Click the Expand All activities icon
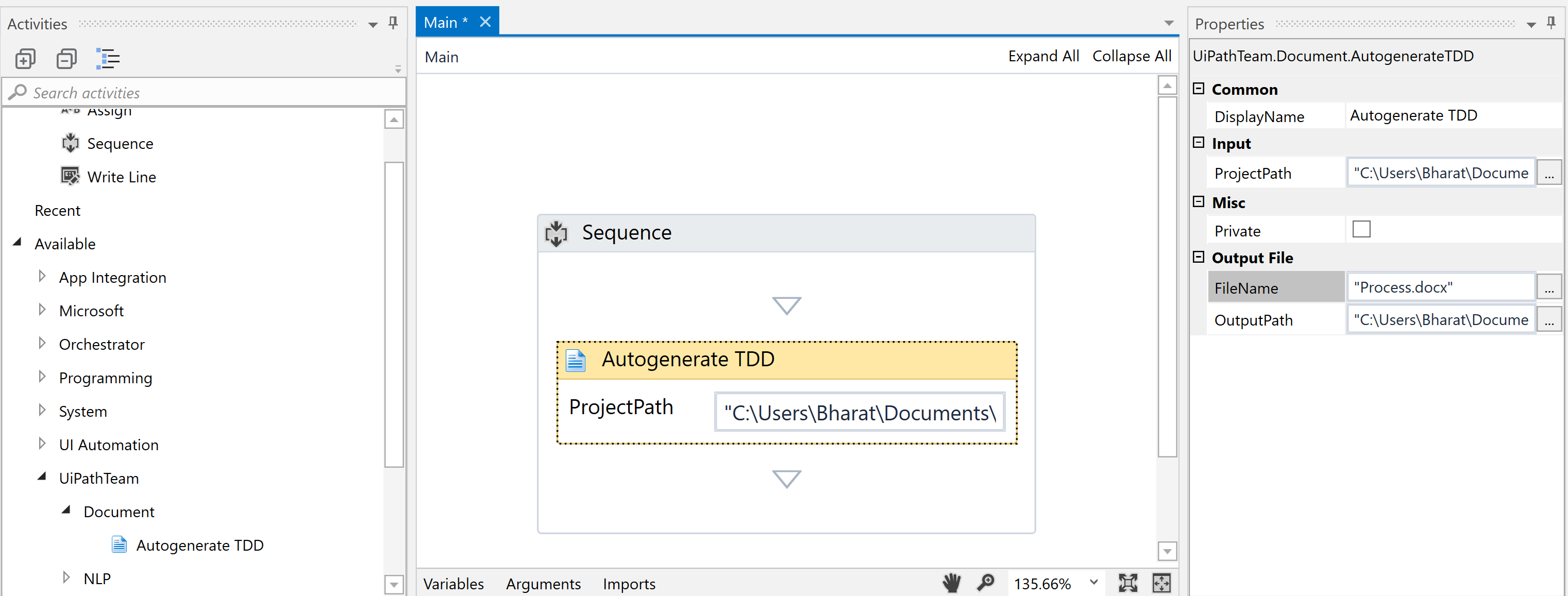This screenshot has width=1568, height=596. [25, 59]
